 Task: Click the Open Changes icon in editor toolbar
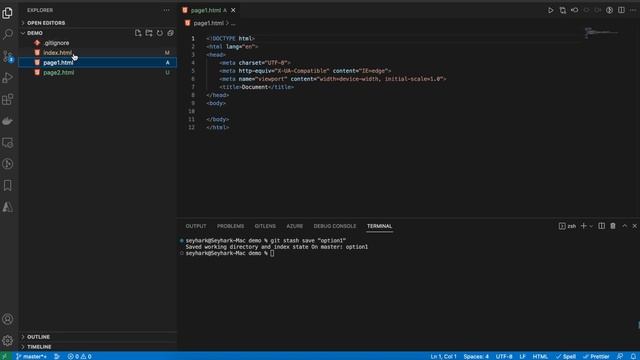pos(563,10)
